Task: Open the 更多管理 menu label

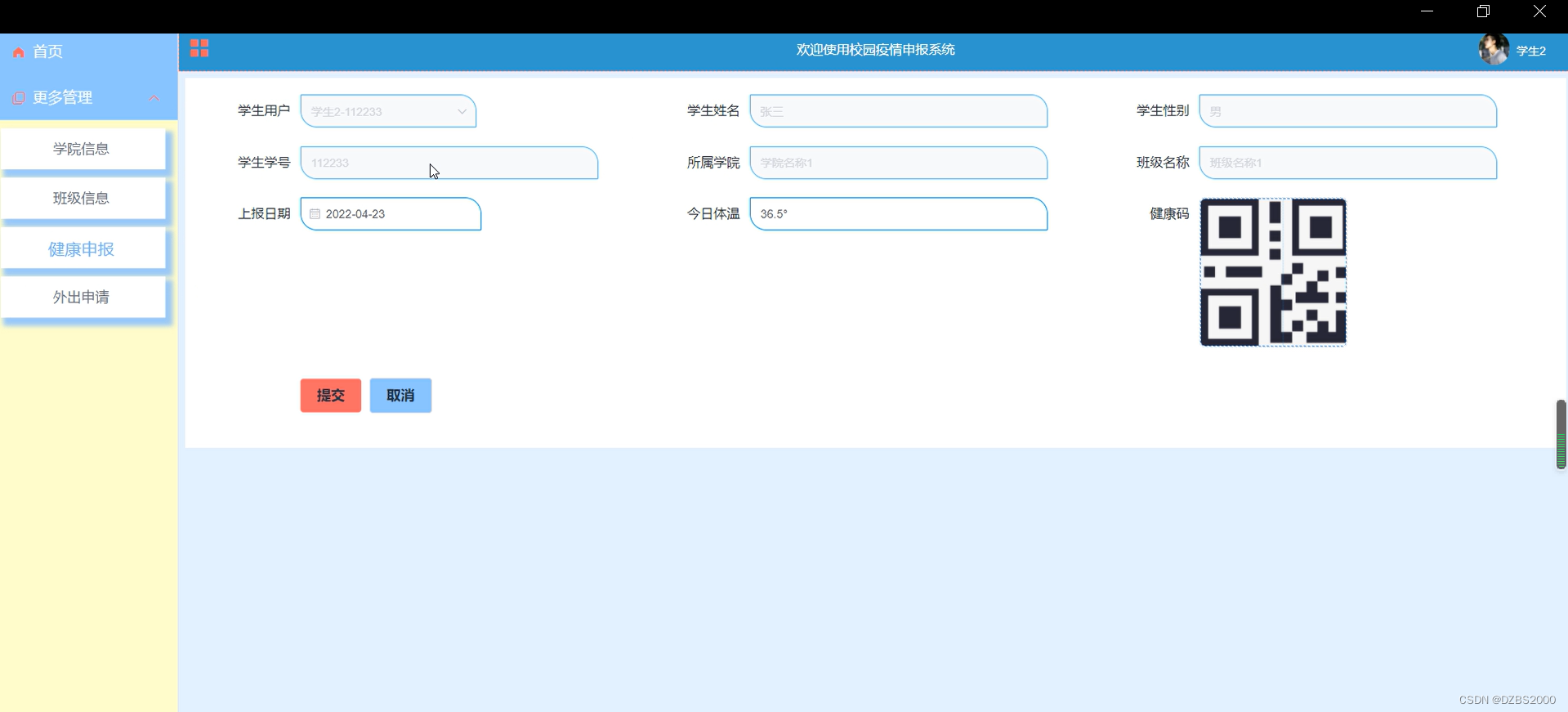Action: [63, 97]
